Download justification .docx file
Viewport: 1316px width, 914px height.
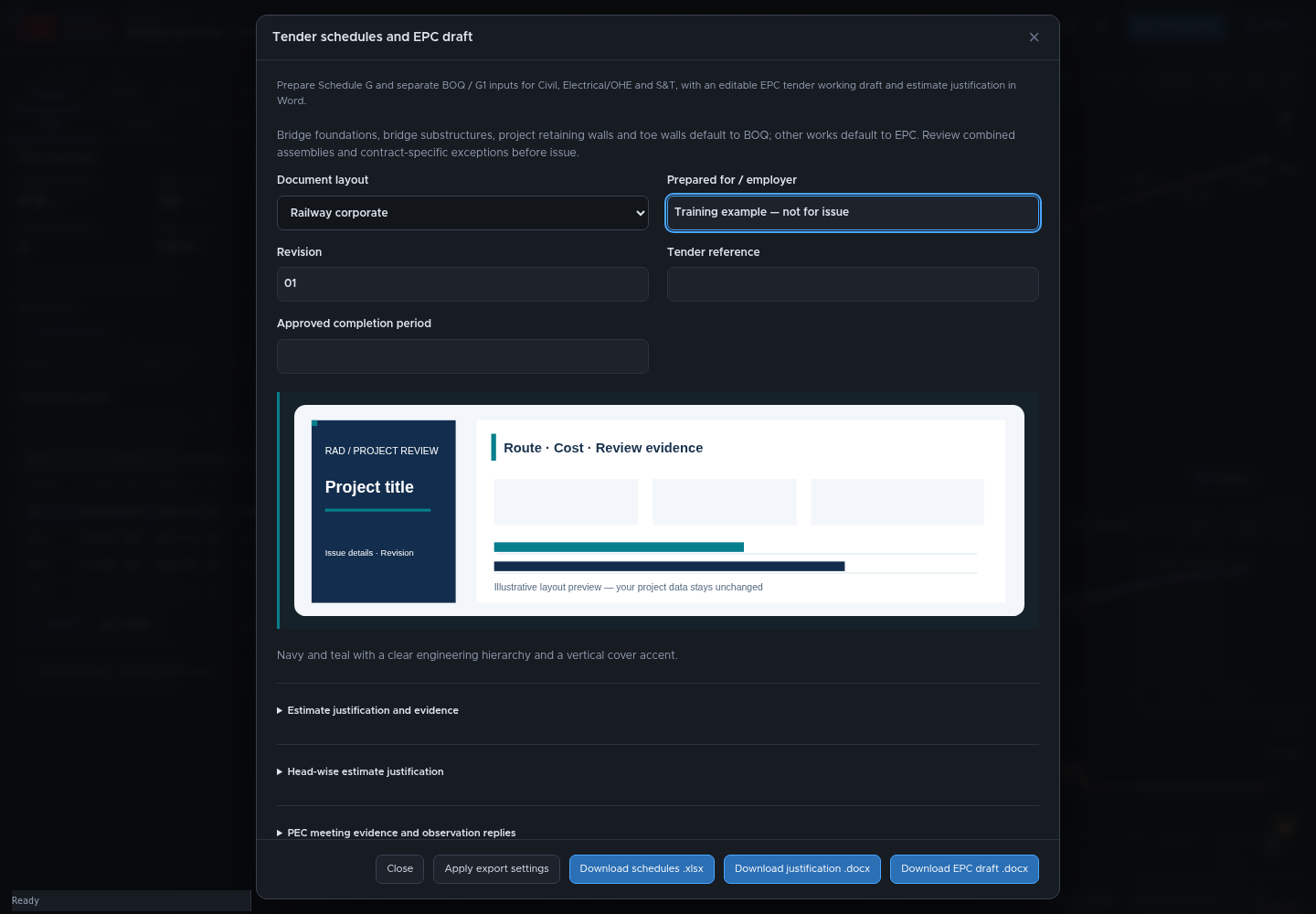pos(802,869)
